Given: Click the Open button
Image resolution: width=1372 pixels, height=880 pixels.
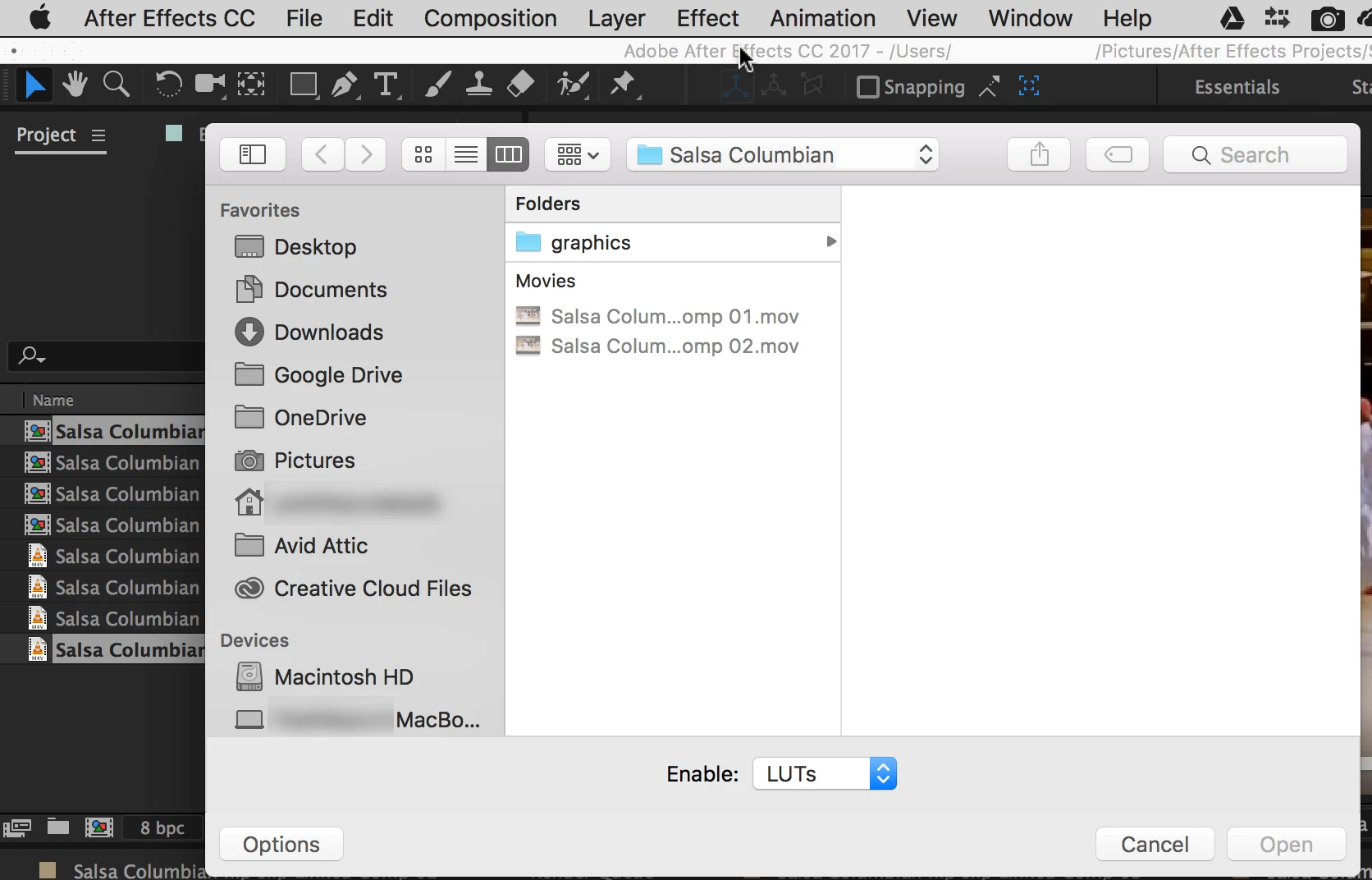Looking at the screenshot, I should (1286, 844).
